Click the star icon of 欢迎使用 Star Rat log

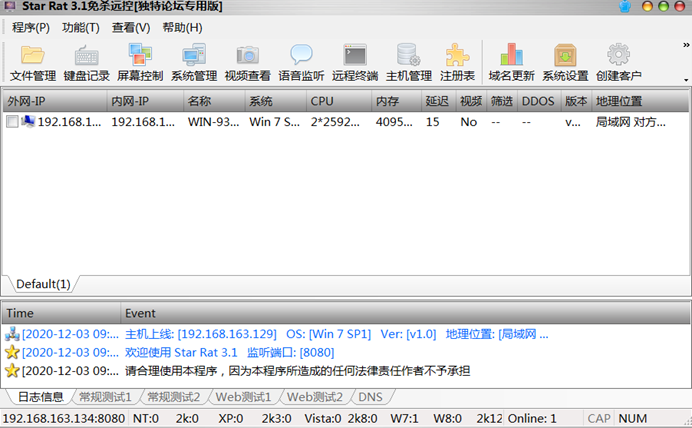pos(12,353)
